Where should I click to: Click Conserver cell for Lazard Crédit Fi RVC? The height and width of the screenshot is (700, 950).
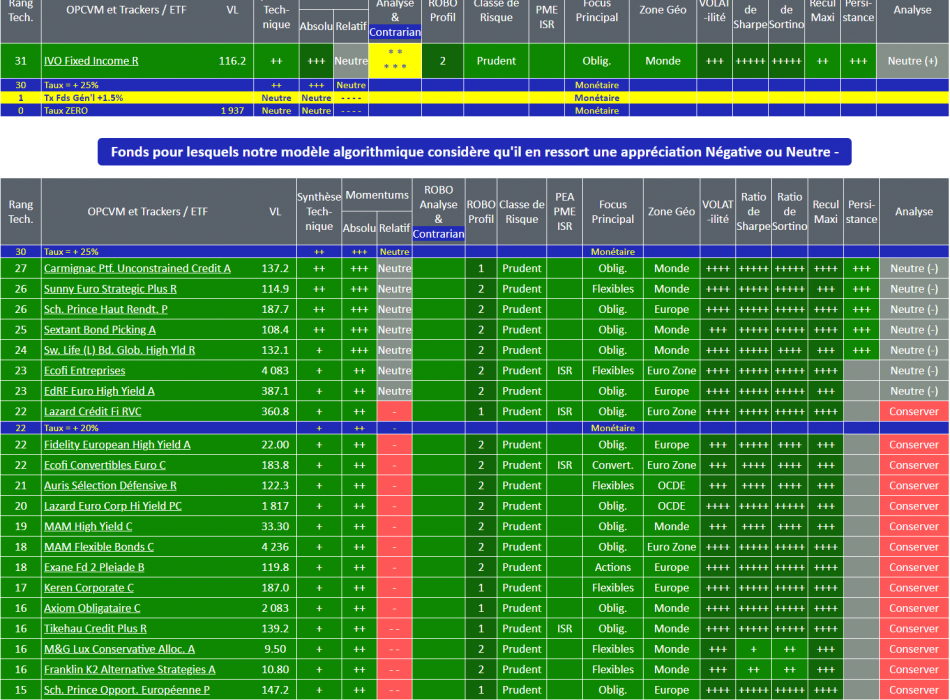914,412
